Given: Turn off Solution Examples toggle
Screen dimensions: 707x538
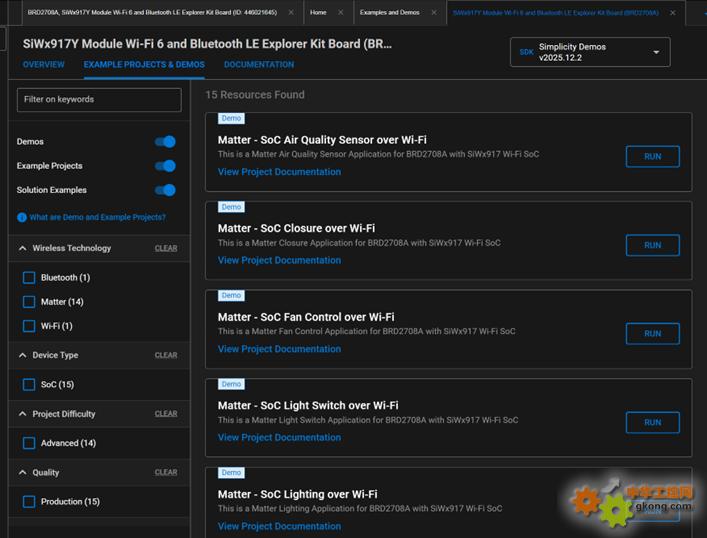Looking at the screenshot, I should pyautogui.click(x=166, y=190).
